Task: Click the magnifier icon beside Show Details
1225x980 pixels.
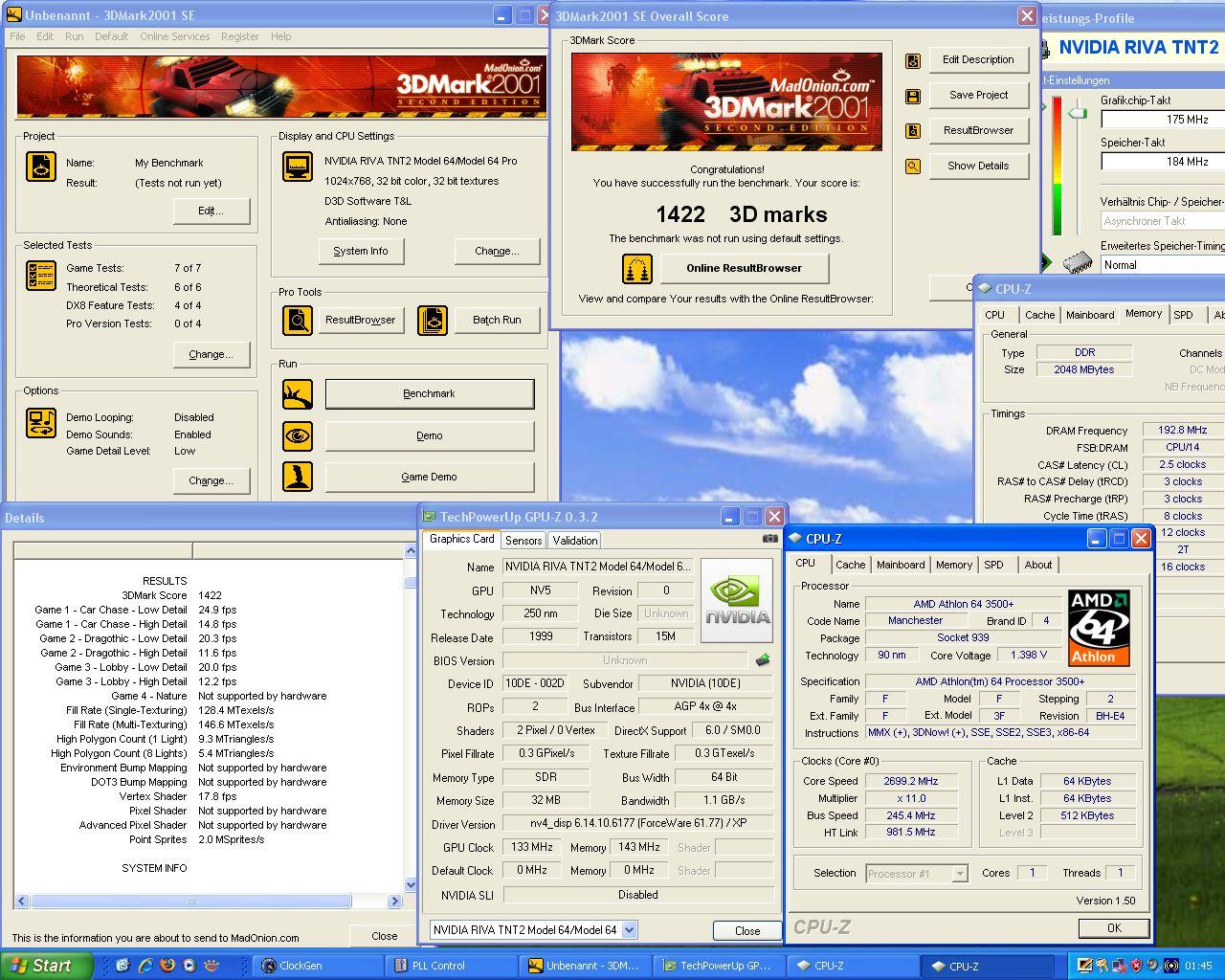Action: coord(913,166)
